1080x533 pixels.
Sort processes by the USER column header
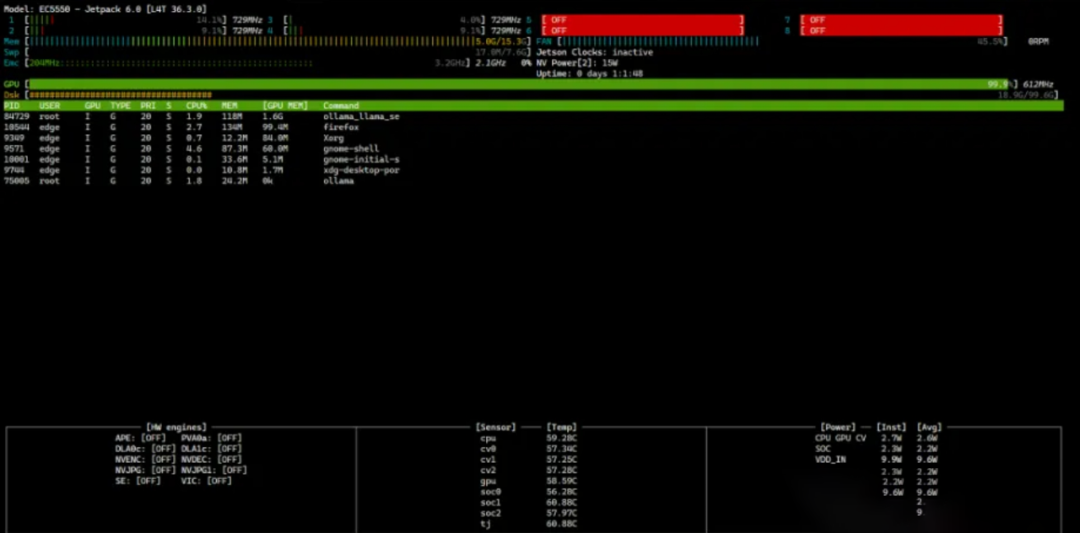pos(50,106)
